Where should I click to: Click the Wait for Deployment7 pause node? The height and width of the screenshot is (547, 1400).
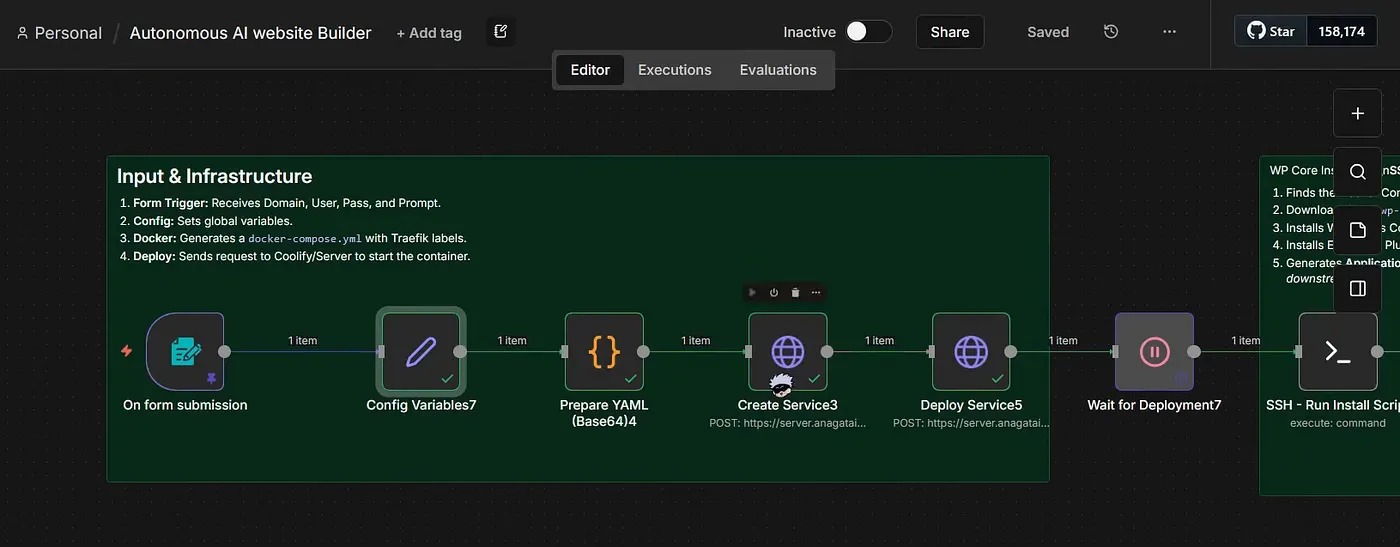(1154, 351)
